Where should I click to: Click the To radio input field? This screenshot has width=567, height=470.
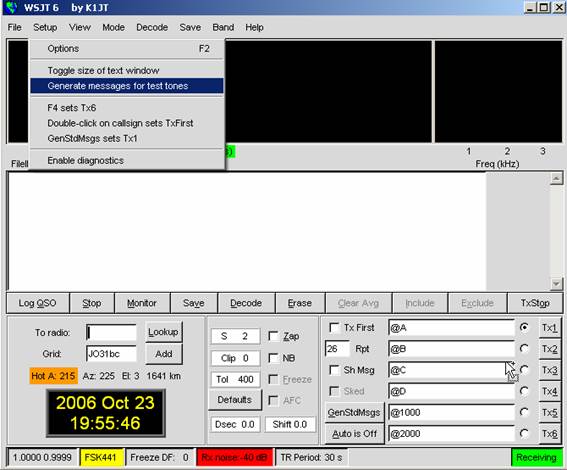tap(111, 333)
